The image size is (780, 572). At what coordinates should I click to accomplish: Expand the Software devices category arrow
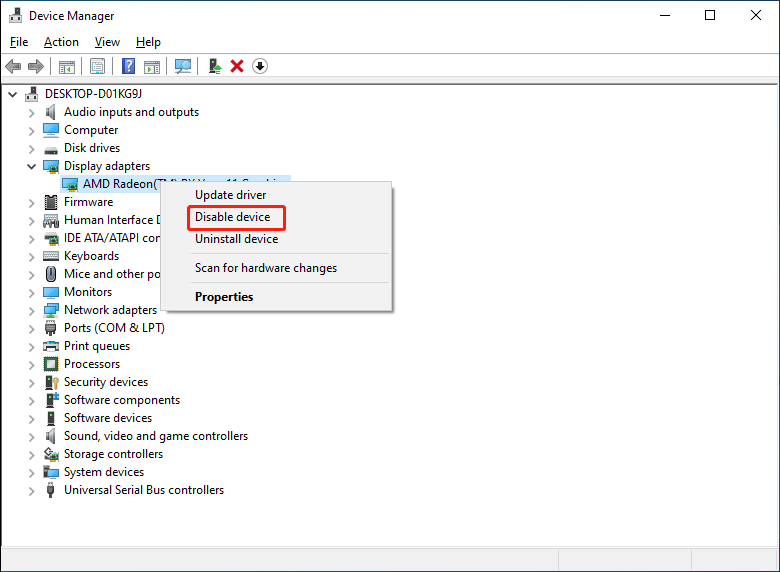click(31, 419)
